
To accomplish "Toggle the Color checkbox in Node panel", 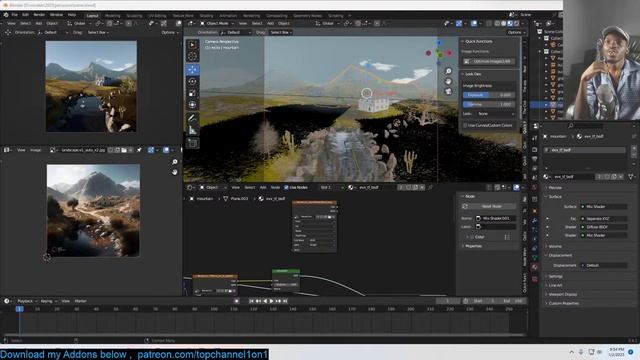I will [x=472, y=237].
